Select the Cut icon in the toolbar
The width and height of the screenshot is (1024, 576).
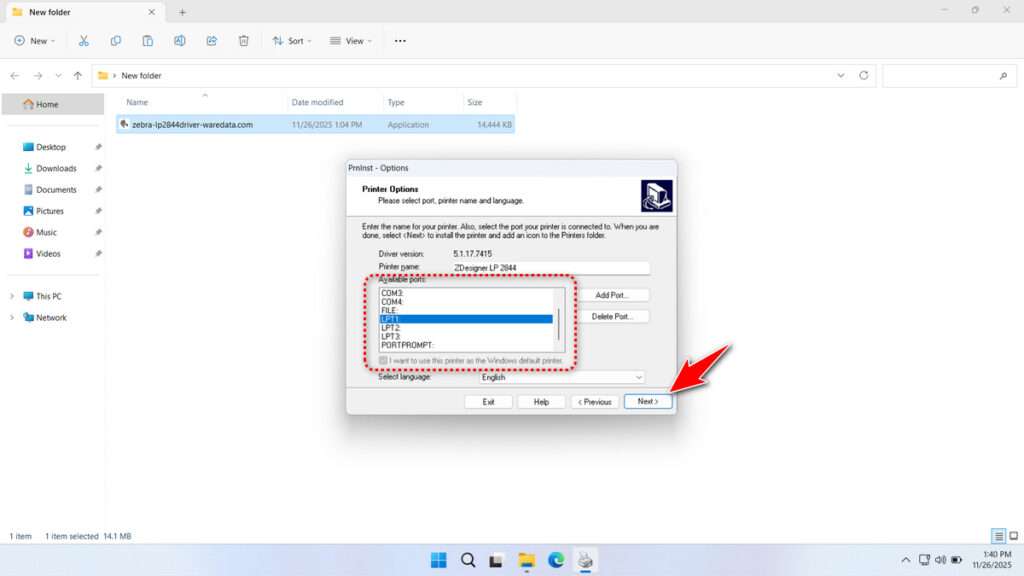[84, 40]
